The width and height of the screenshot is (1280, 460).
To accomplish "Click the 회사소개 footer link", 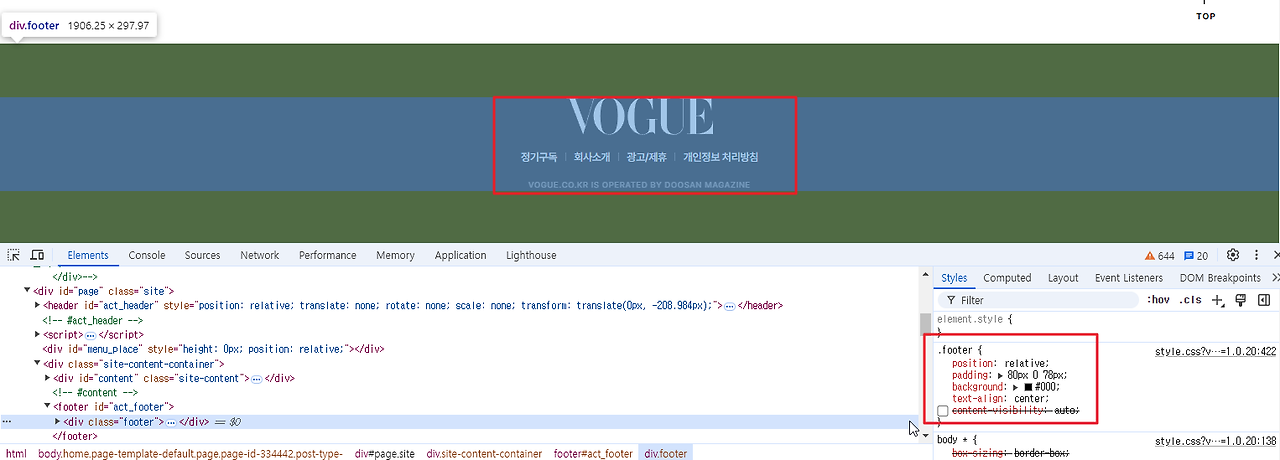I will (592, 157).
